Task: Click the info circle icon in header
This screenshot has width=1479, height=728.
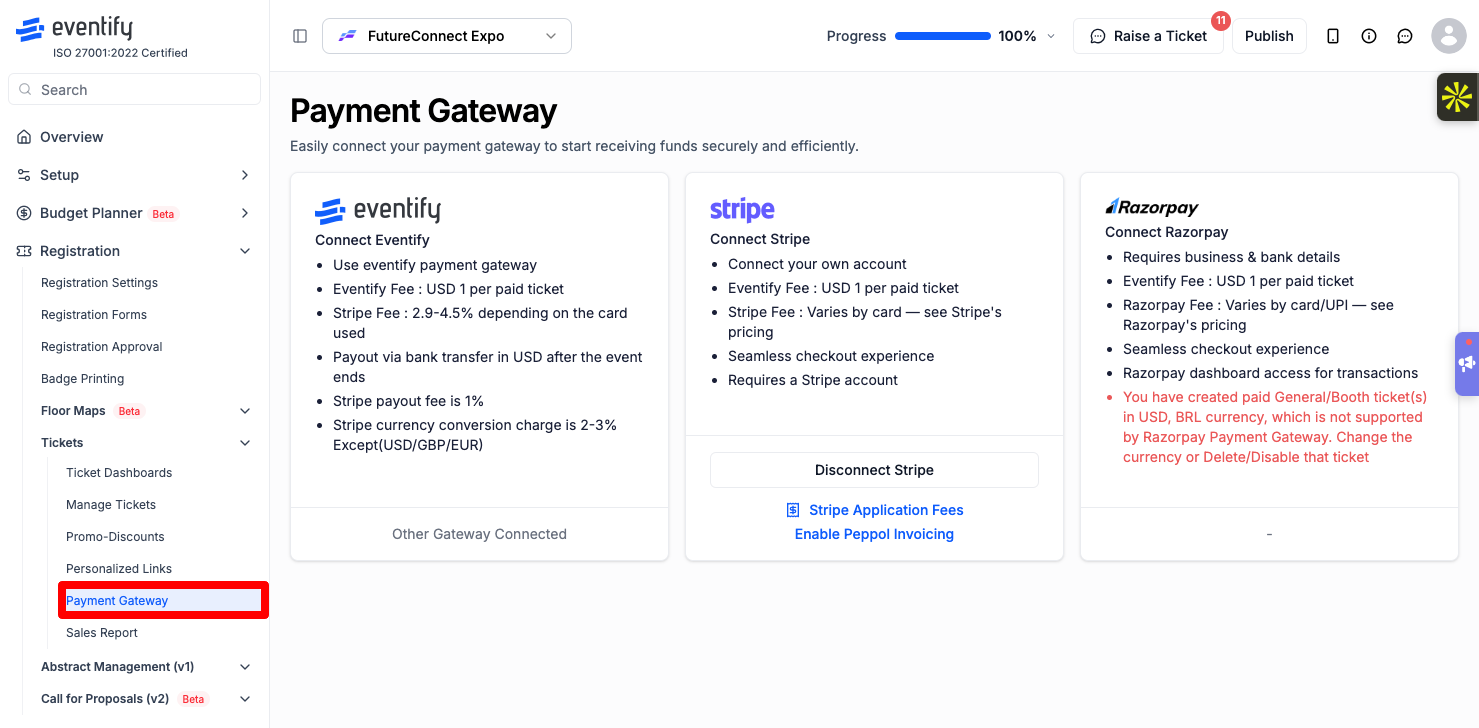Action: pos(1369,36)
